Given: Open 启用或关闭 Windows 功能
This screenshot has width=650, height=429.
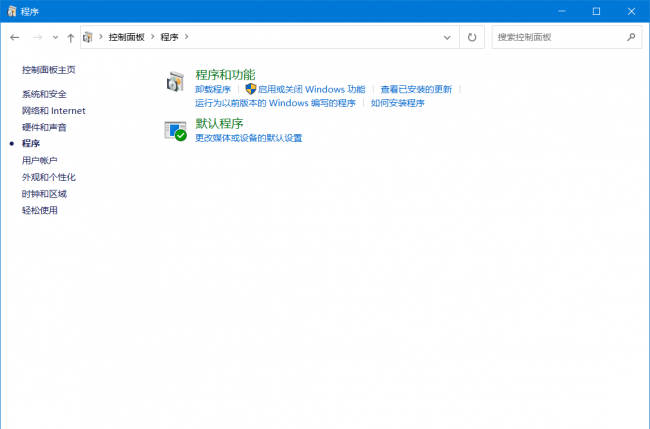Looking at the screenshot, I should pos(312,89).
